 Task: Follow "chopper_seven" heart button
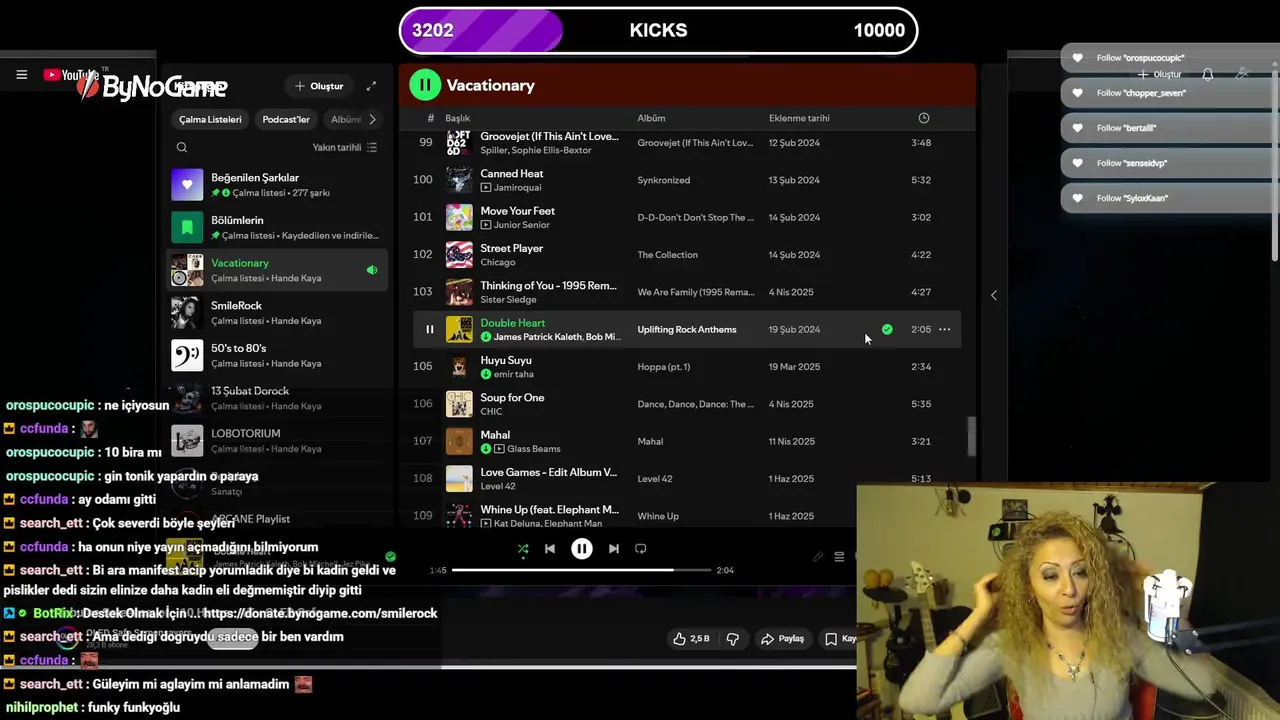tap(1077, 93)
